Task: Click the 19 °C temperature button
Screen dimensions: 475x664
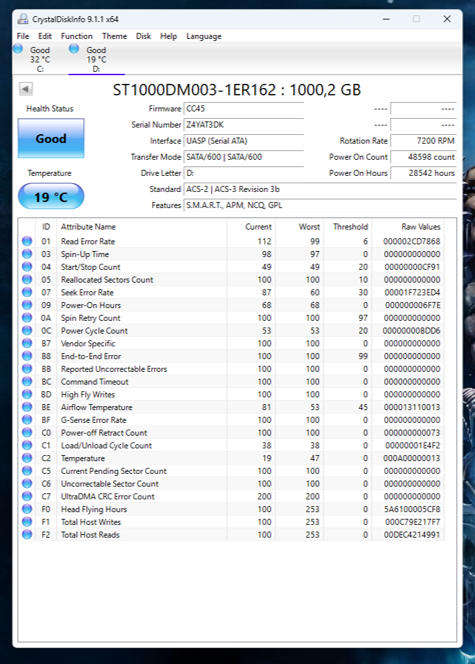Action: coord(51,196)
